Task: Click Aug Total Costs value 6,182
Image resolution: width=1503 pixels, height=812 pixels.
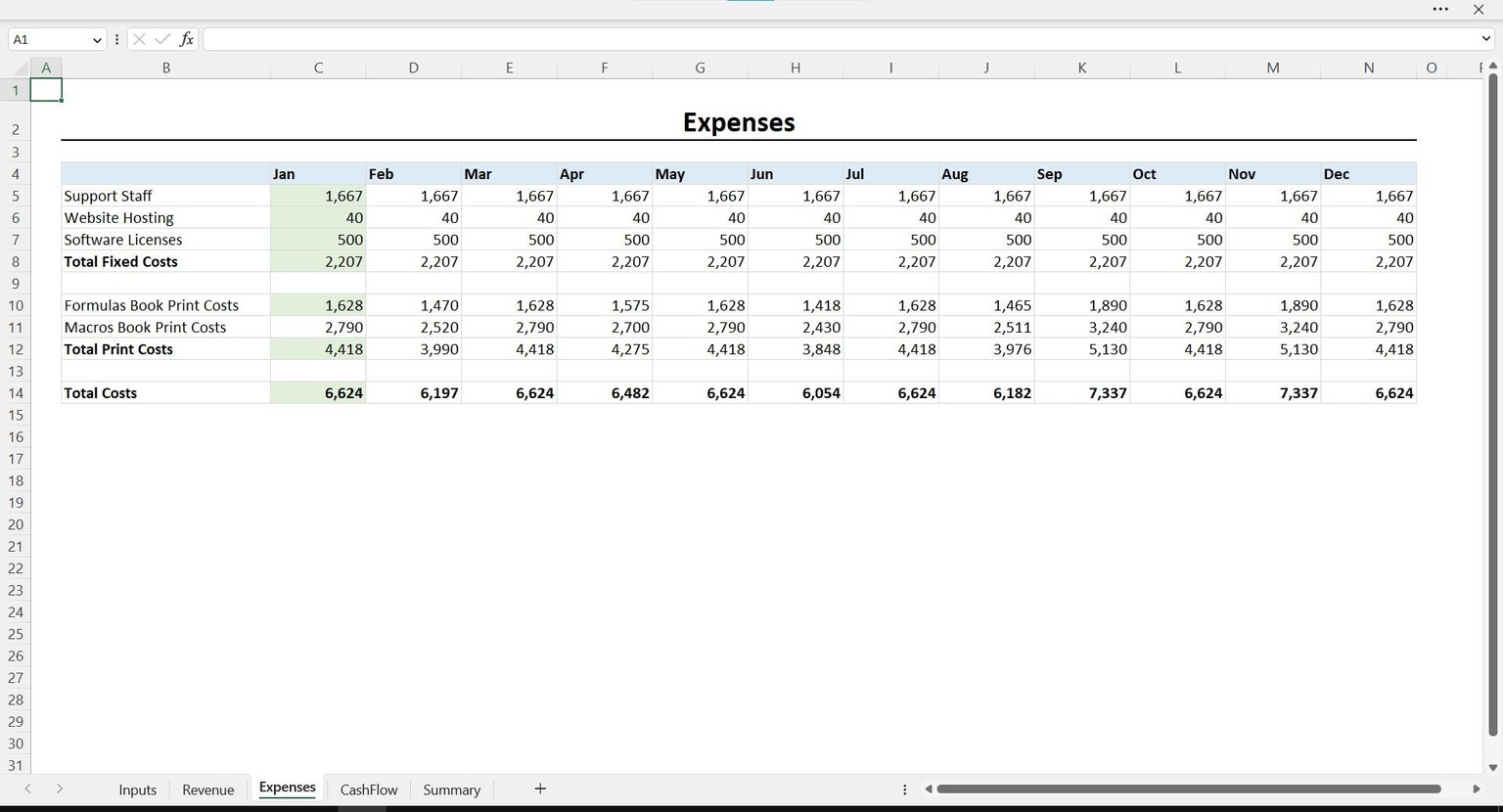Action: (x=987, y=393)
